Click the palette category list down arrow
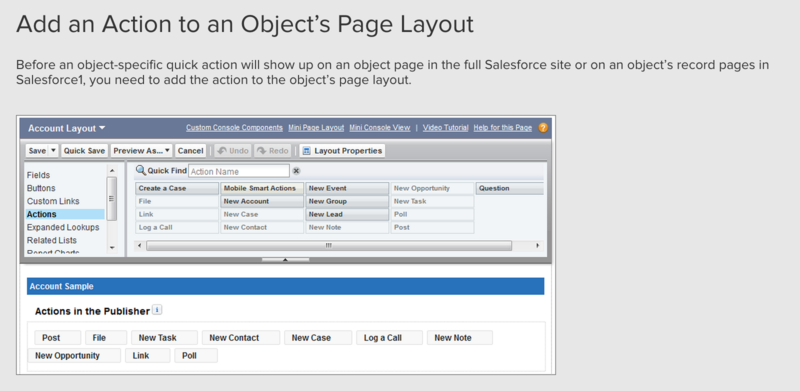800x391 pixels. (x=112, y=248)
